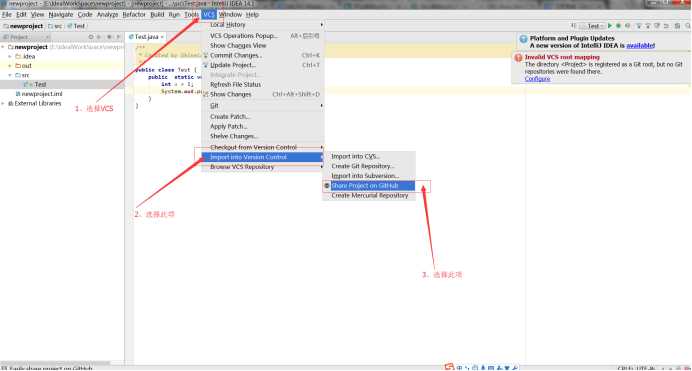692x371 pixels.
Task: Click the 'public class Test' code line
Action: pyautogui.click(x=165, y=70)
